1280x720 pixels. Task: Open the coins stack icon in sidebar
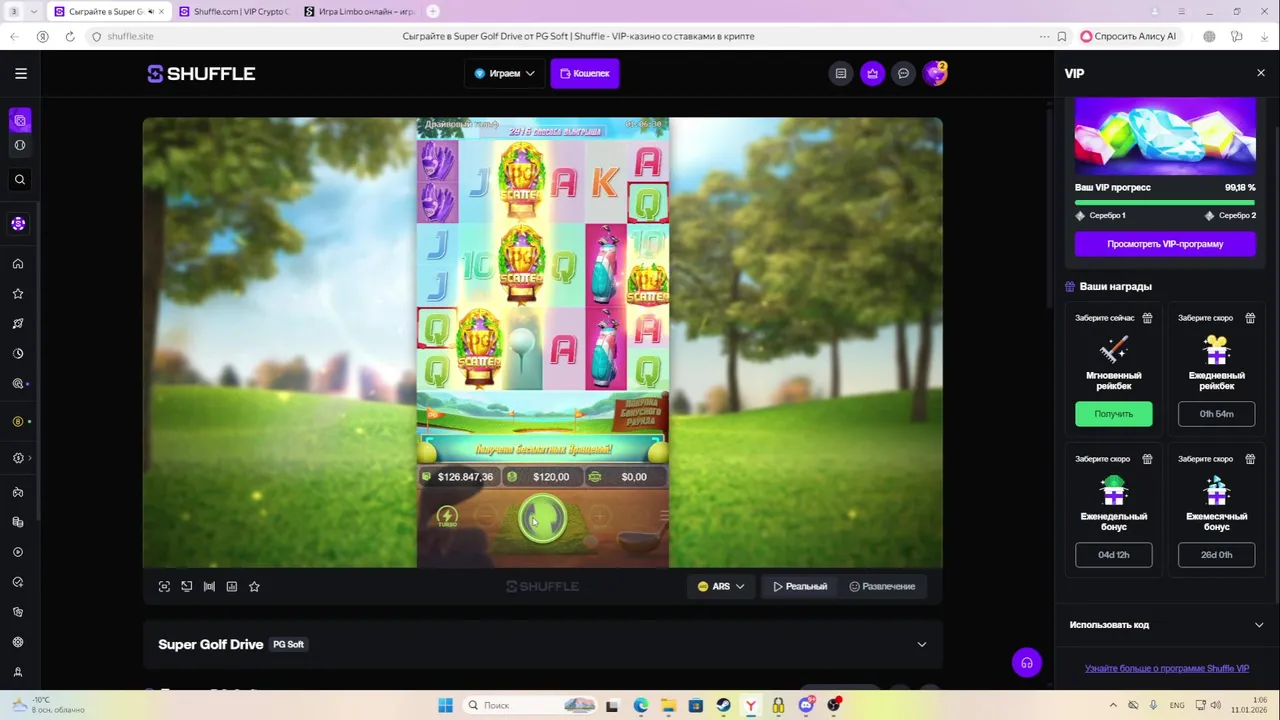pos(18,522)
